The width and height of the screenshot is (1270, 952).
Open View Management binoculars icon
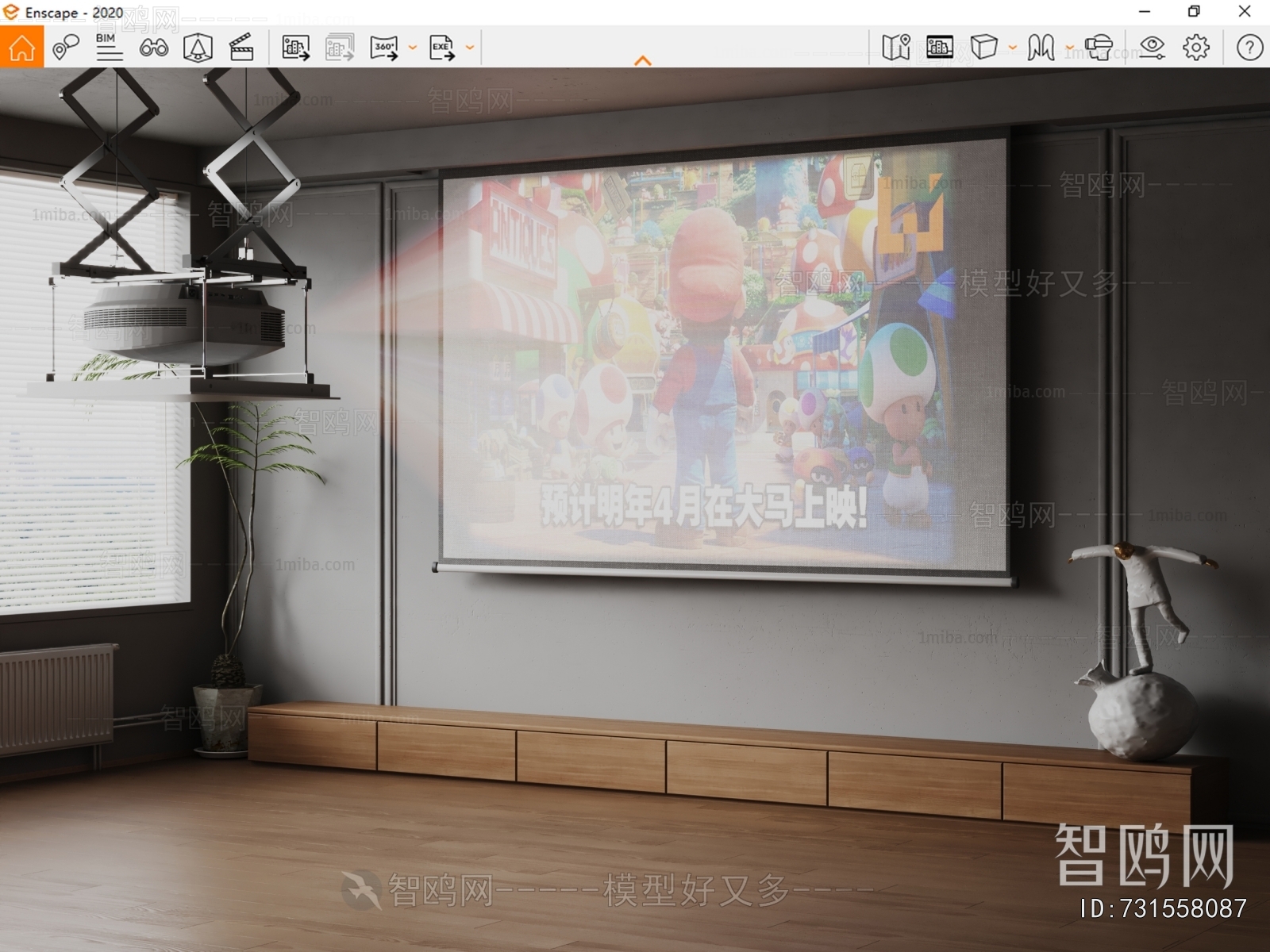pos(153,48)
